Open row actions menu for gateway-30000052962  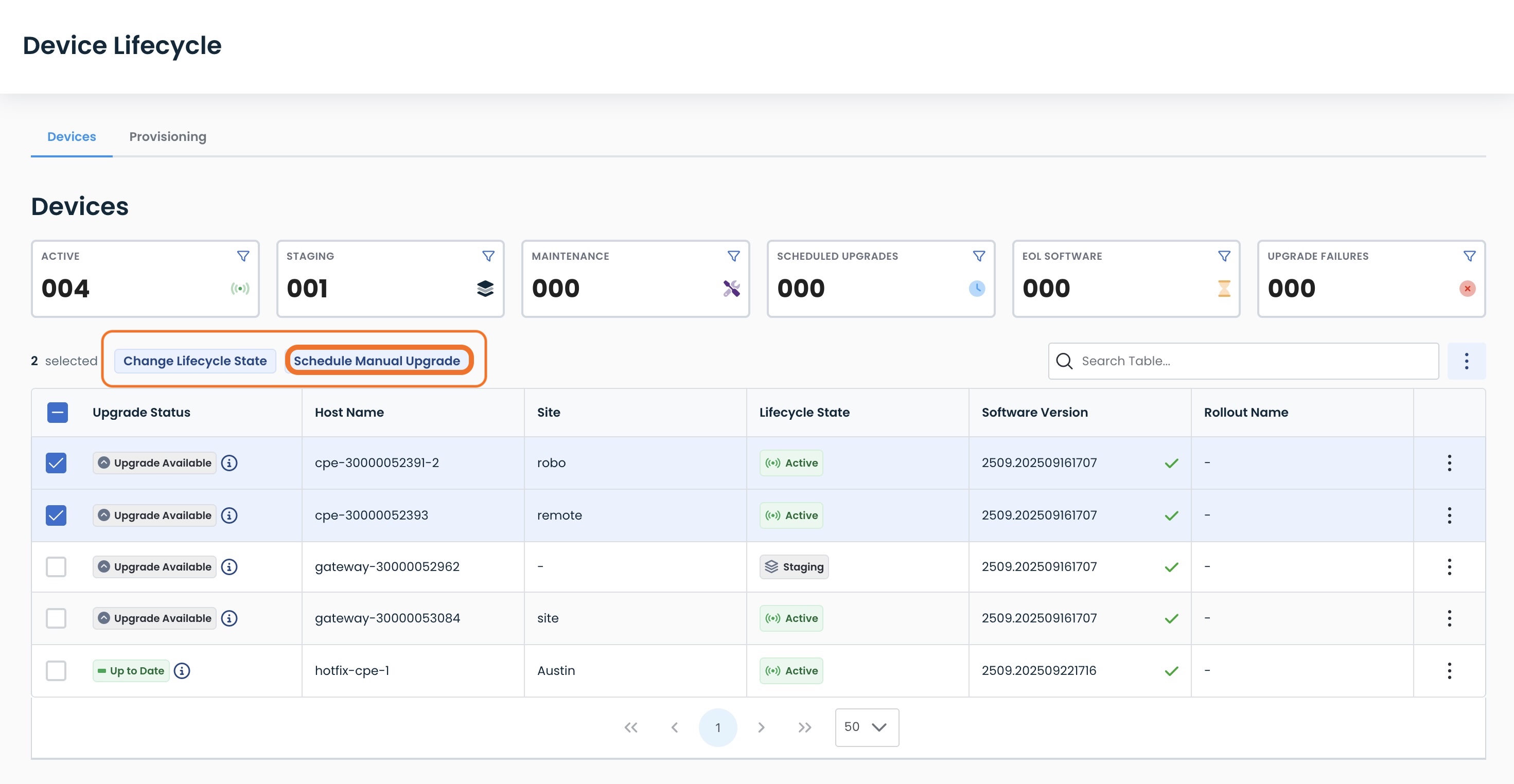(1449, 567)
